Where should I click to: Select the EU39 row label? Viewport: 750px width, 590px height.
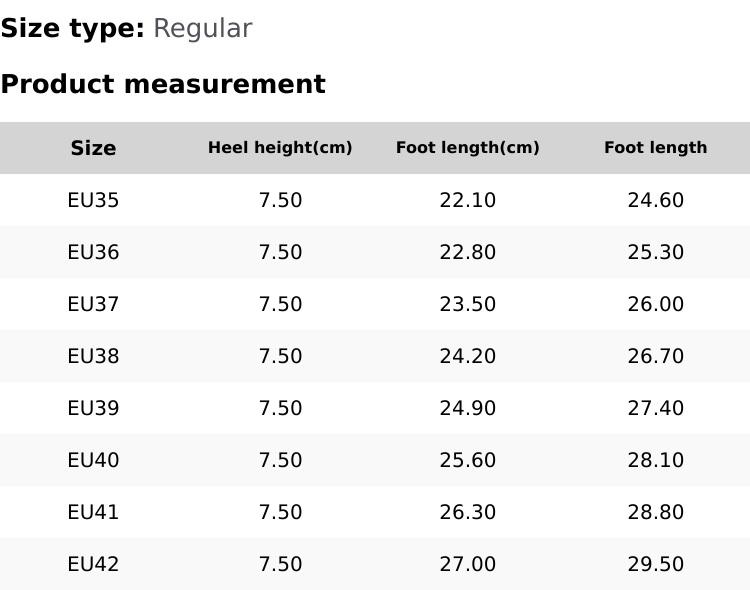click(93, 408)
